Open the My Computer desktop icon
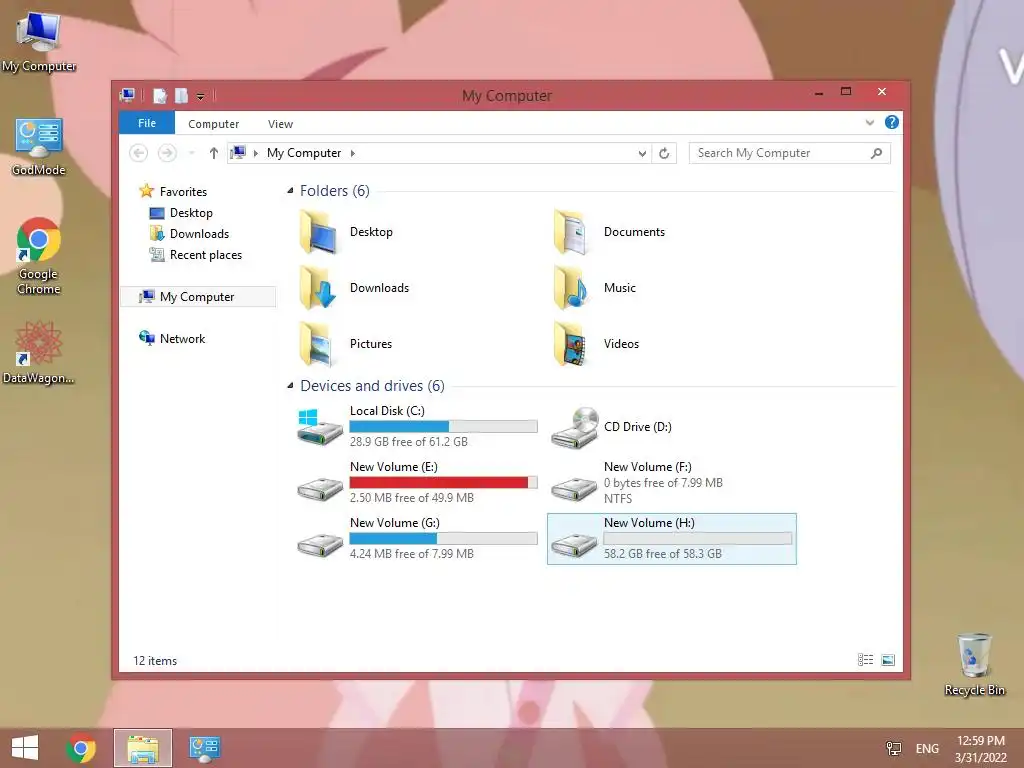The height and width of the screenshot is (768, 1024). click(x=39, y=42)
